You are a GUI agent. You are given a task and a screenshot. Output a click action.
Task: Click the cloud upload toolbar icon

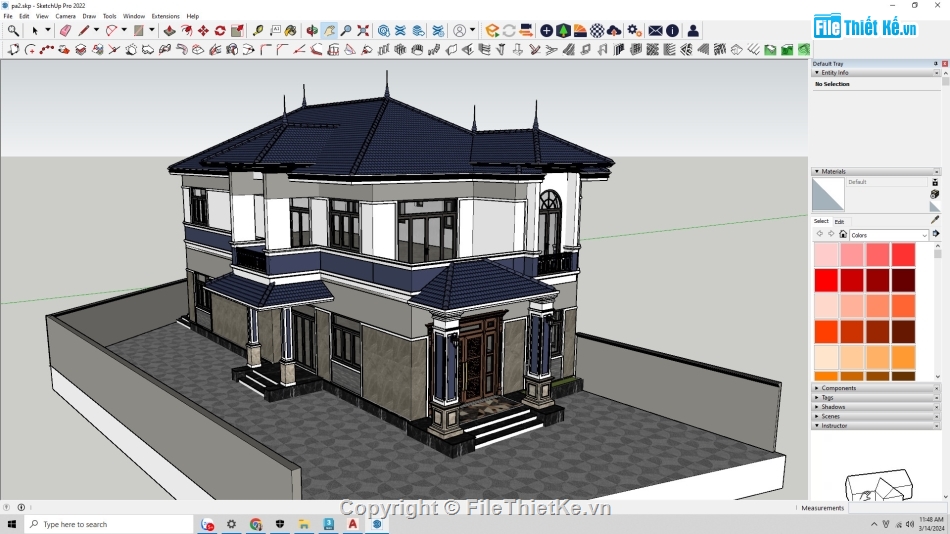pyautogui.click(x=614, y=30)
